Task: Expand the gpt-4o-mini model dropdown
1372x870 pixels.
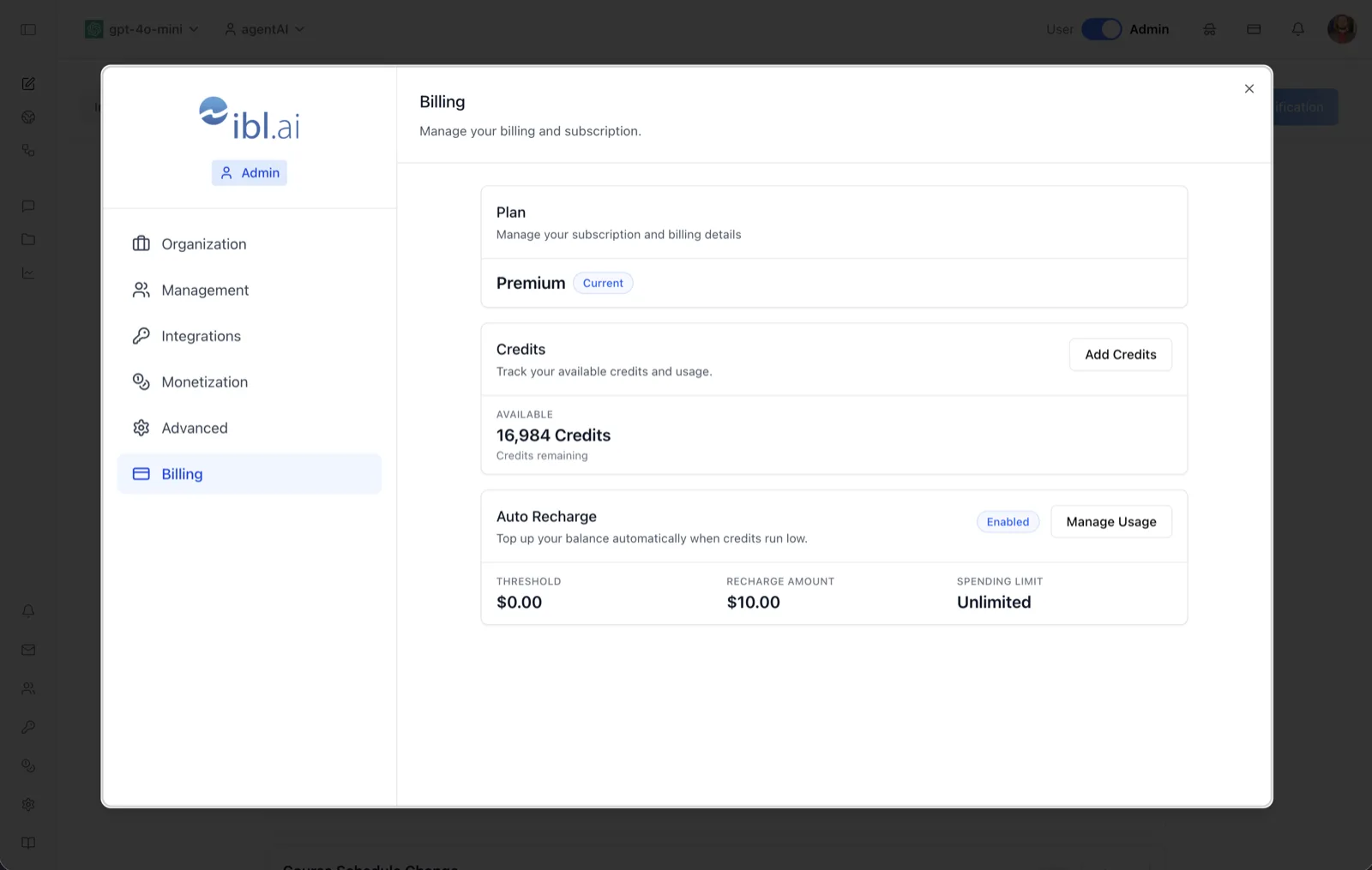Action: (142, 29)
